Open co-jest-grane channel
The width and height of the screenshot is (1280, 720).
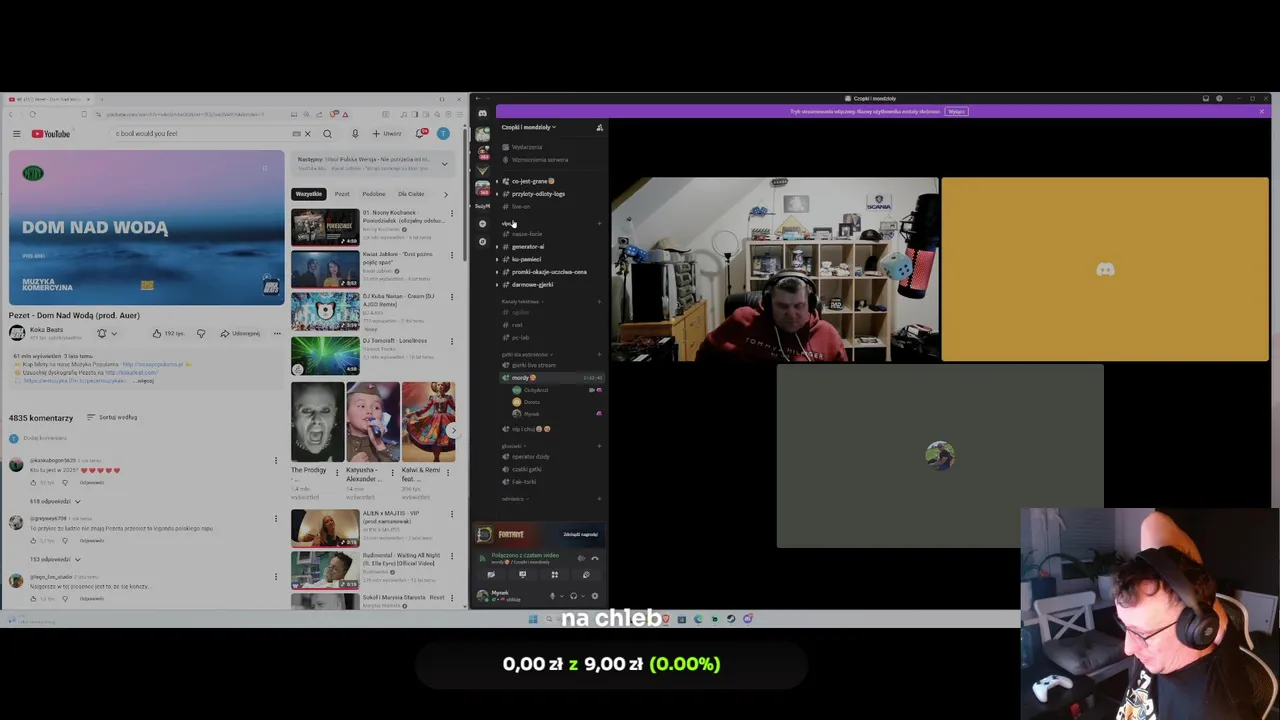pos(532,181)
